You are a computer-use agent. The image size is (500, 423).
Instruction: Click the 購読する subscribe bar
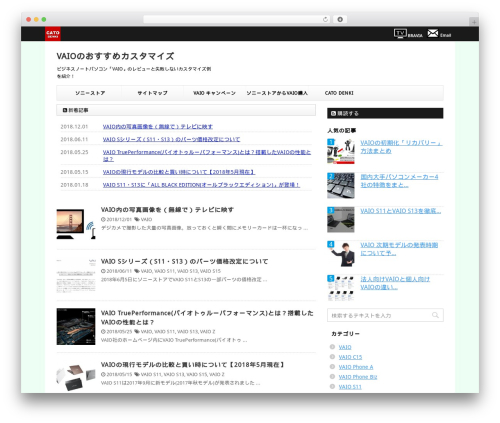tap(385, 113)
